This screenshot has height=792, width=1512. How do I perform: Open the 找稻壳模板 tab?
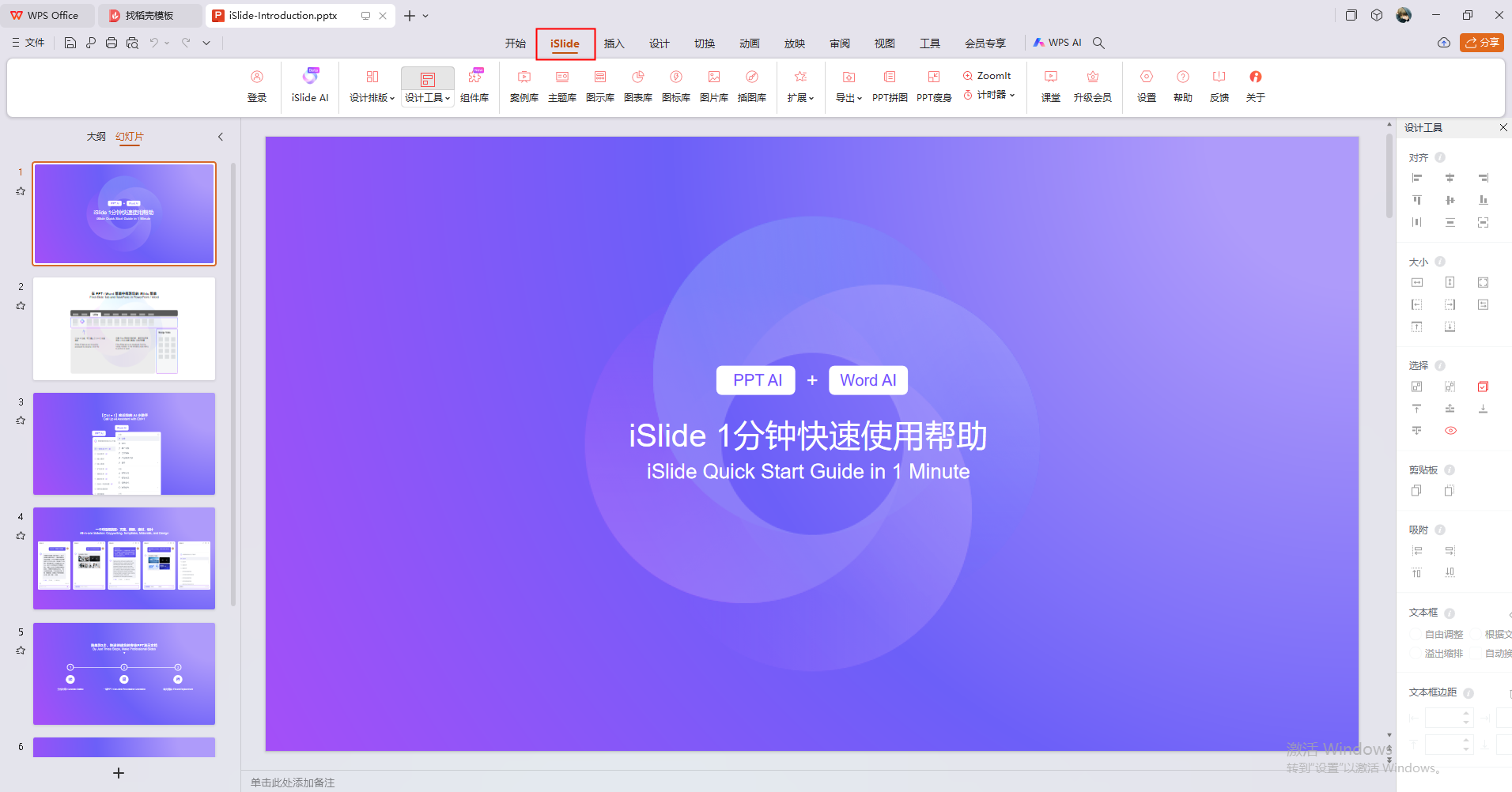[x=149, y=15]
